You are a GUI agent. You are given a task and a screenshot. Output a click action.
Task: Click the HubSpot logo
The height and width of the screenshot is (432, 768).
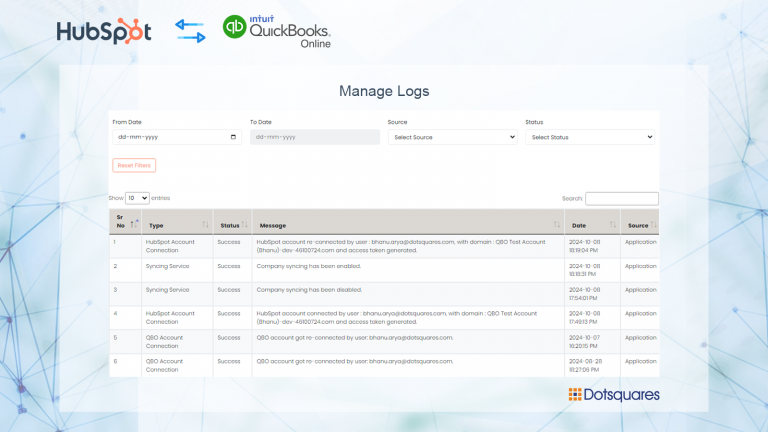tap(104, 31)
